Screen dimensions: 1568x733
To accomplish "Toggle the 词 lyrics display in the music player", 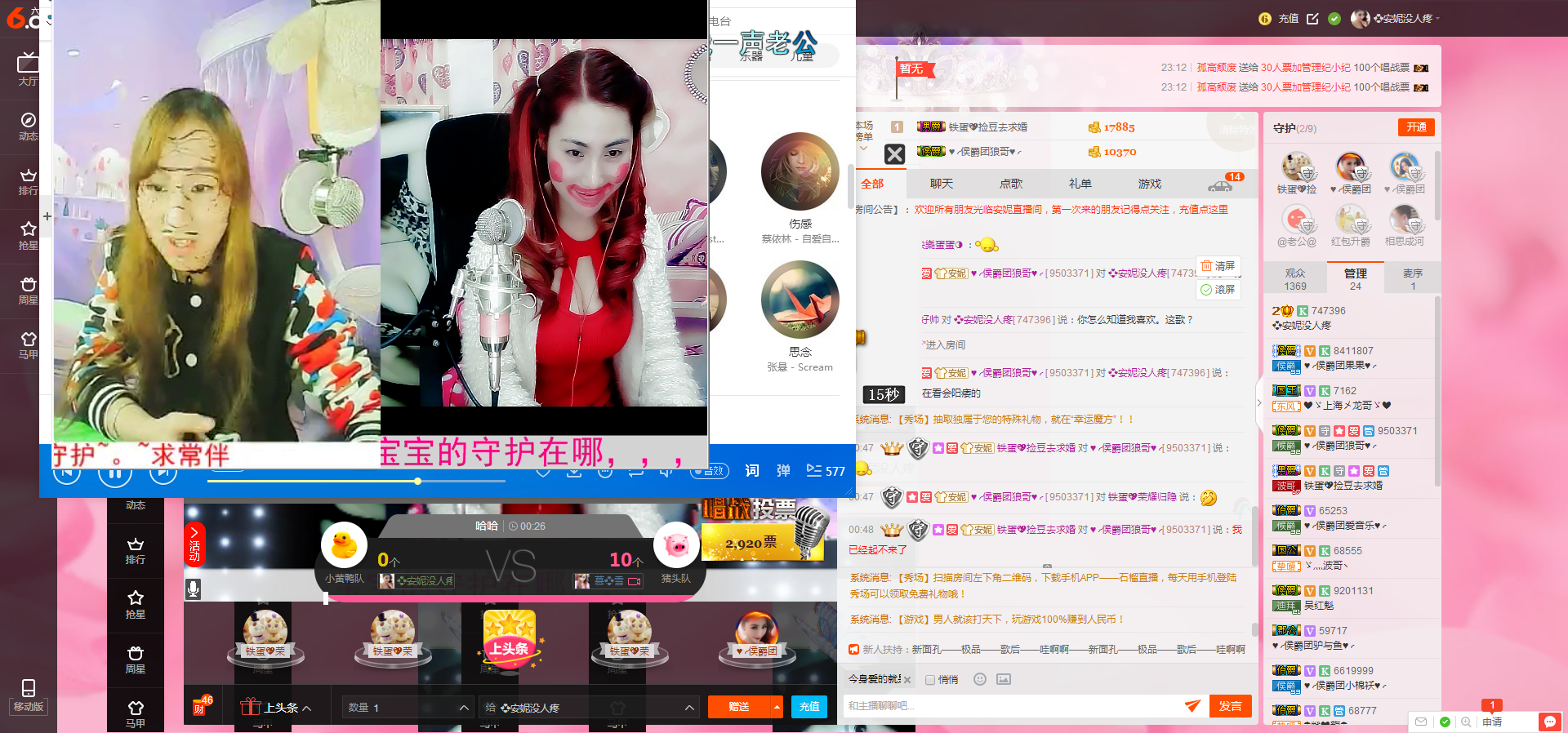I will [x=752, y=471].
